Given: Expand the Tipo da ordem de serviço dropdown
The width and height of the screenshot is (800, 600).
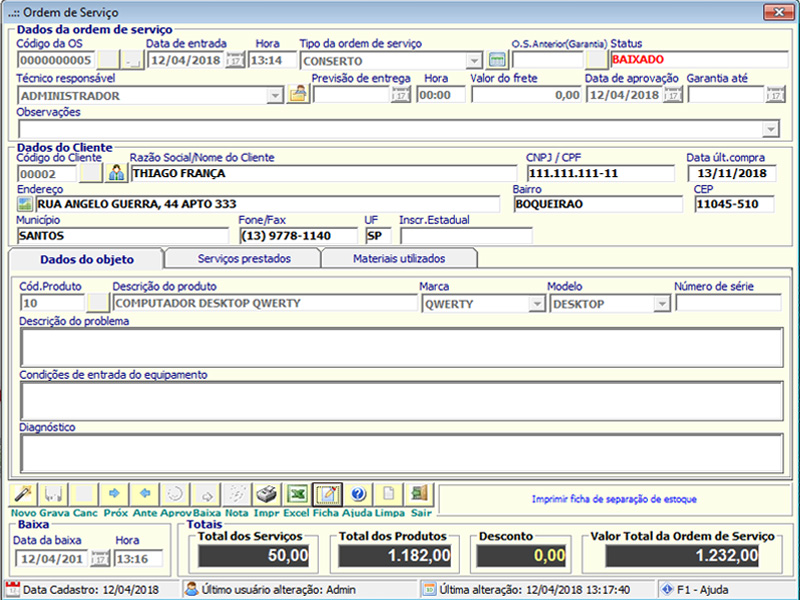Looking at the screenshot, I should 474,61.
